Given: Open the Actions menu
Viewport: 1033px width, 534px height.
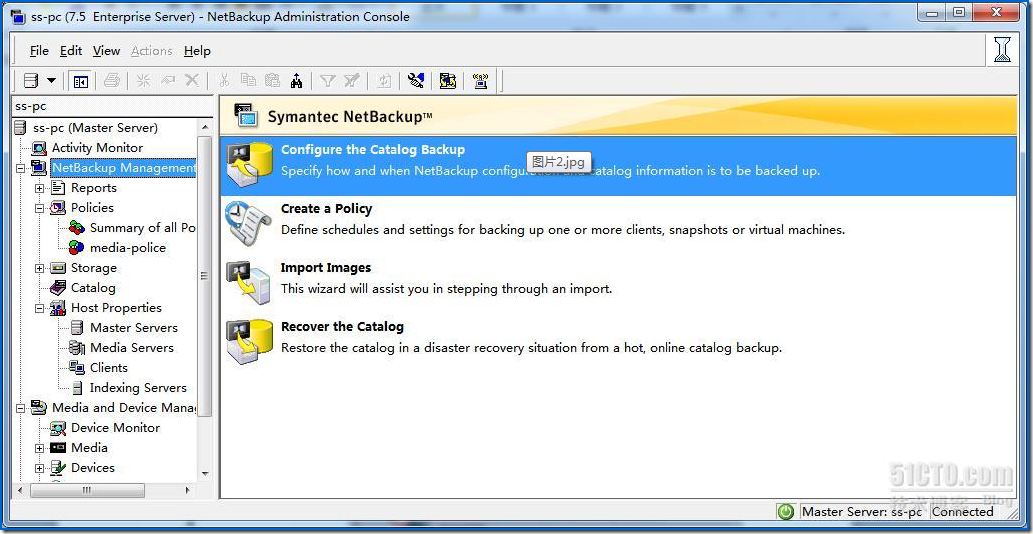Looking at the screenshot, I should point(152,51).
